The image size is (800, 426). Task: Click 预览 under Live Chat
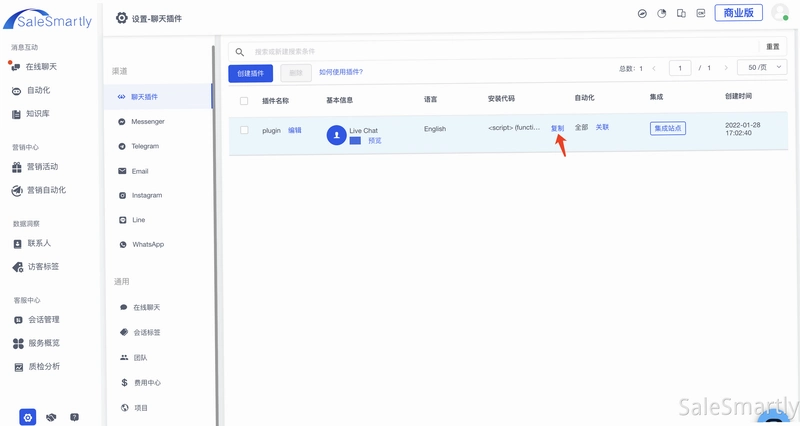pos(375,141)
